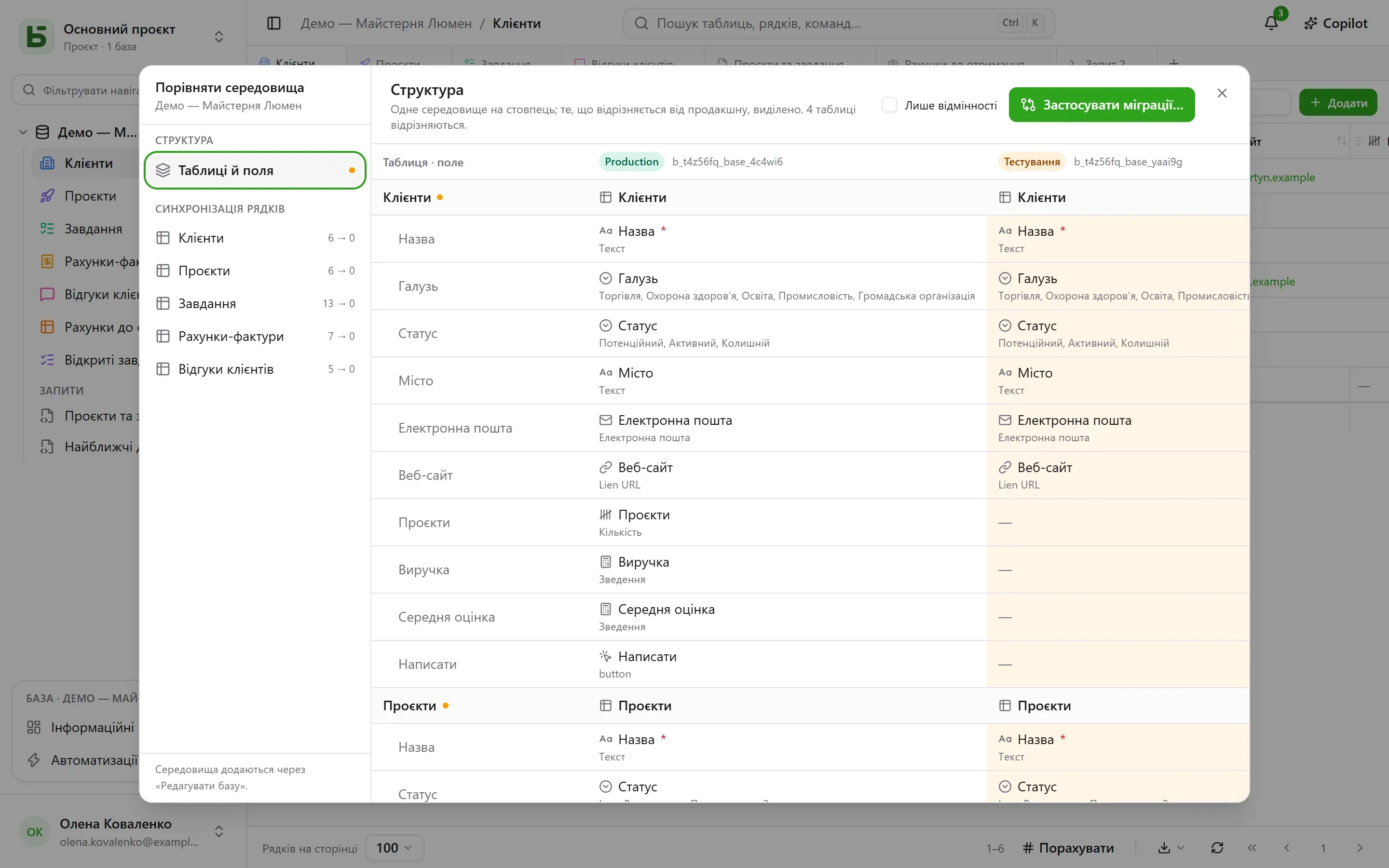The width and height of the screenshot is (1389, 868).
Task: Focus the global search field
Action: [838, 23]
